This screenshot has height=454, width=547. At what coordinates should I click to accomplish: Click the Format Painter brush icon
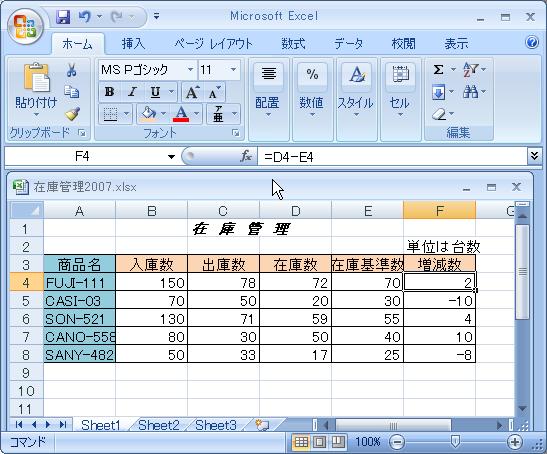click(72, 114)
